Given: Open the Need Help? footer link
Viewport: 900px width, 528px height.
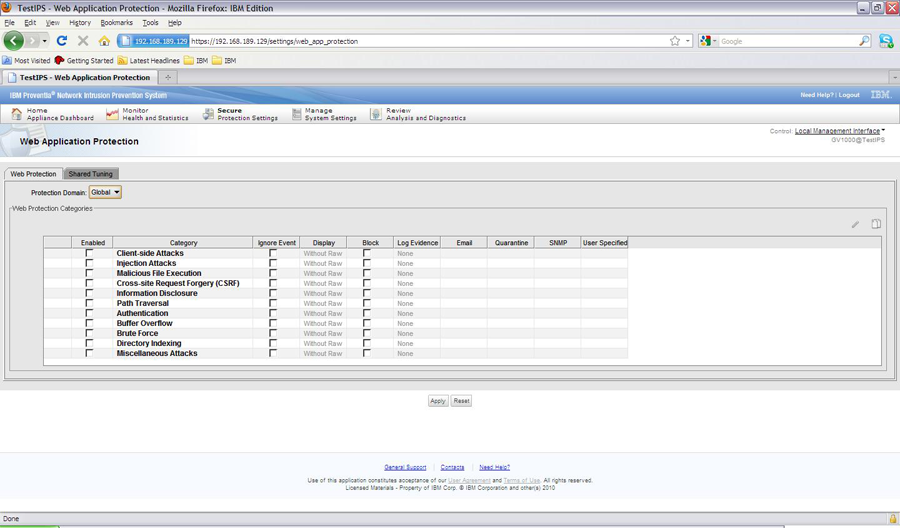Looking at the screenshot, I should pyautogui.click(x=494, y=467).
